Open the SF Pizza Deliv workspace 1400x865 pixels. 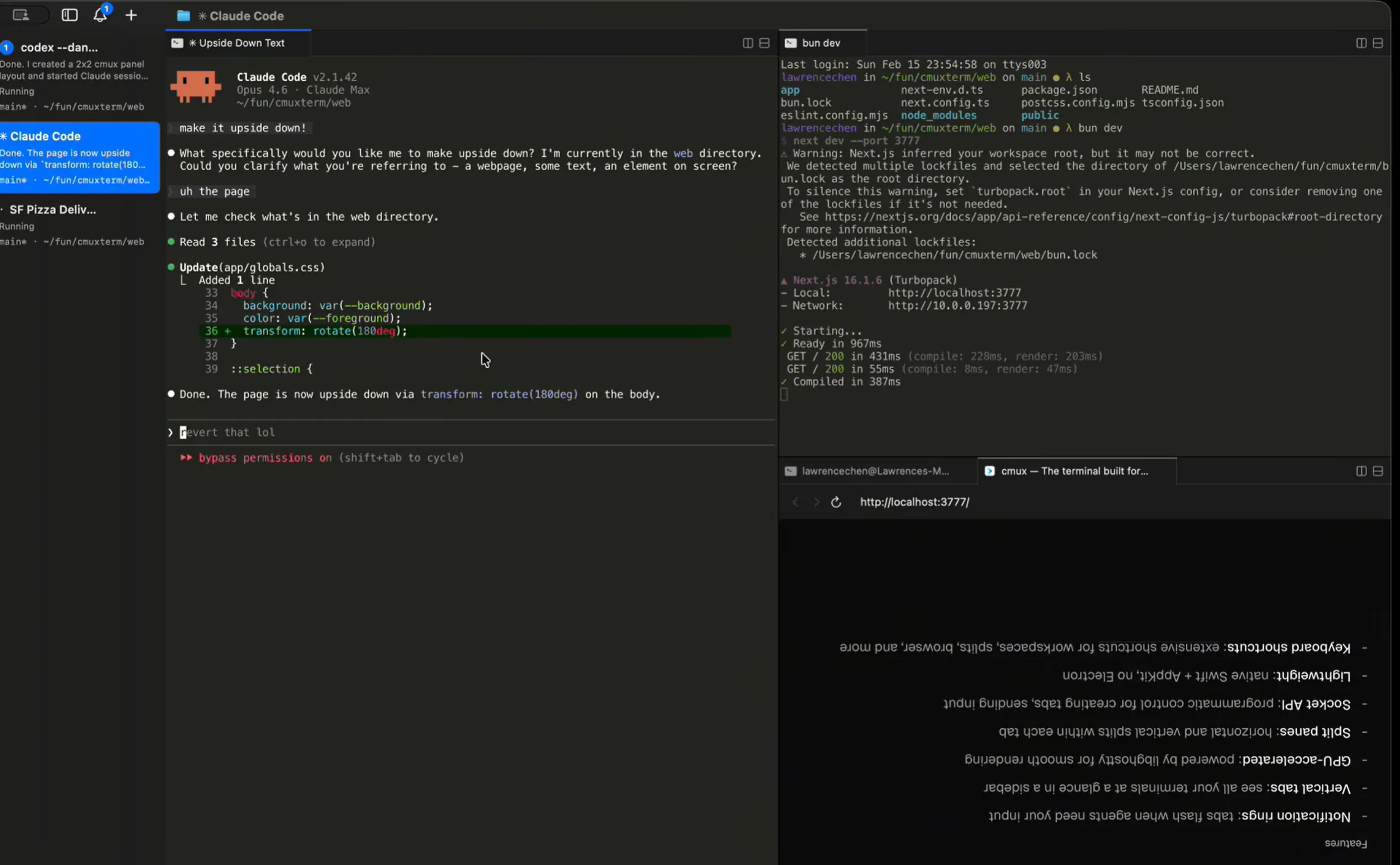(53, 210)
